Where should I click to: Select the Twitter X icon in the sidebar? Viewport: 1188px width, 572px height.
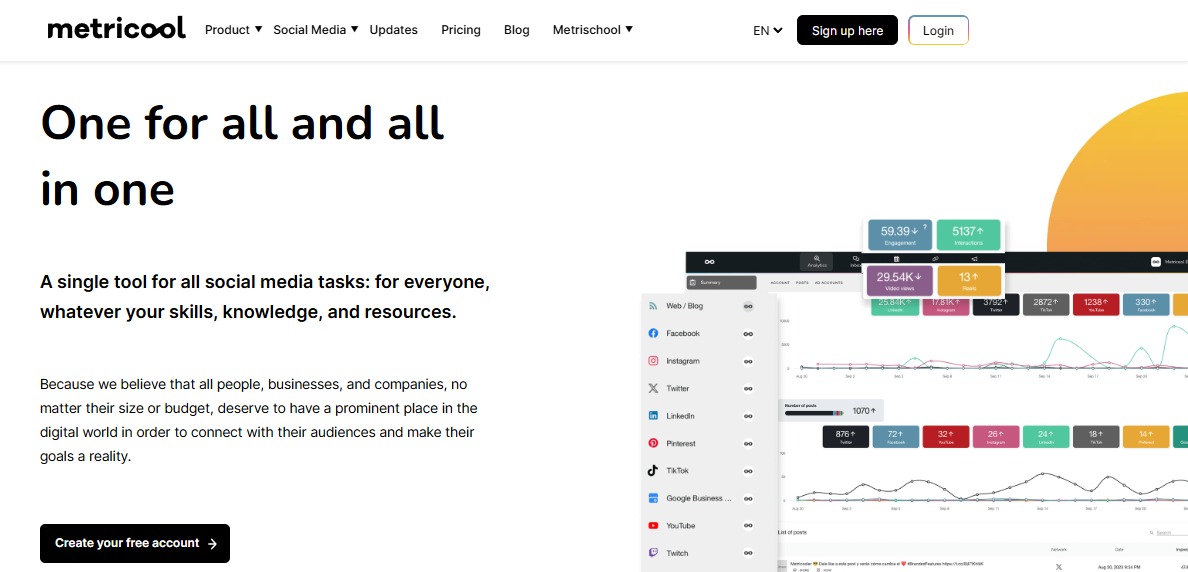[653, 388]
